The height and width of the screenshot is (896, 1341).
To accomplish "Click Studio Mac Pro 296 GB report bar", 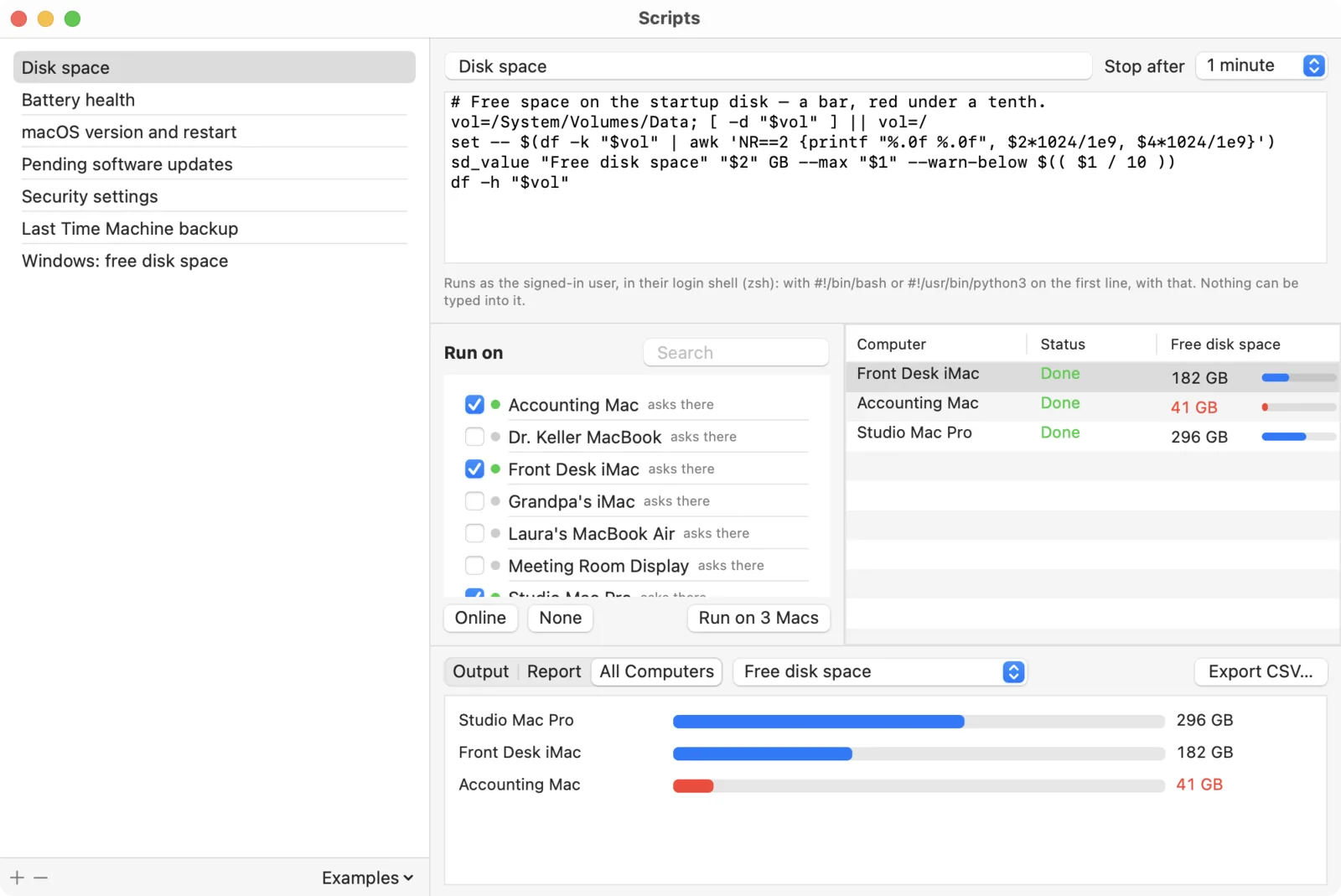I will point(919,722).
